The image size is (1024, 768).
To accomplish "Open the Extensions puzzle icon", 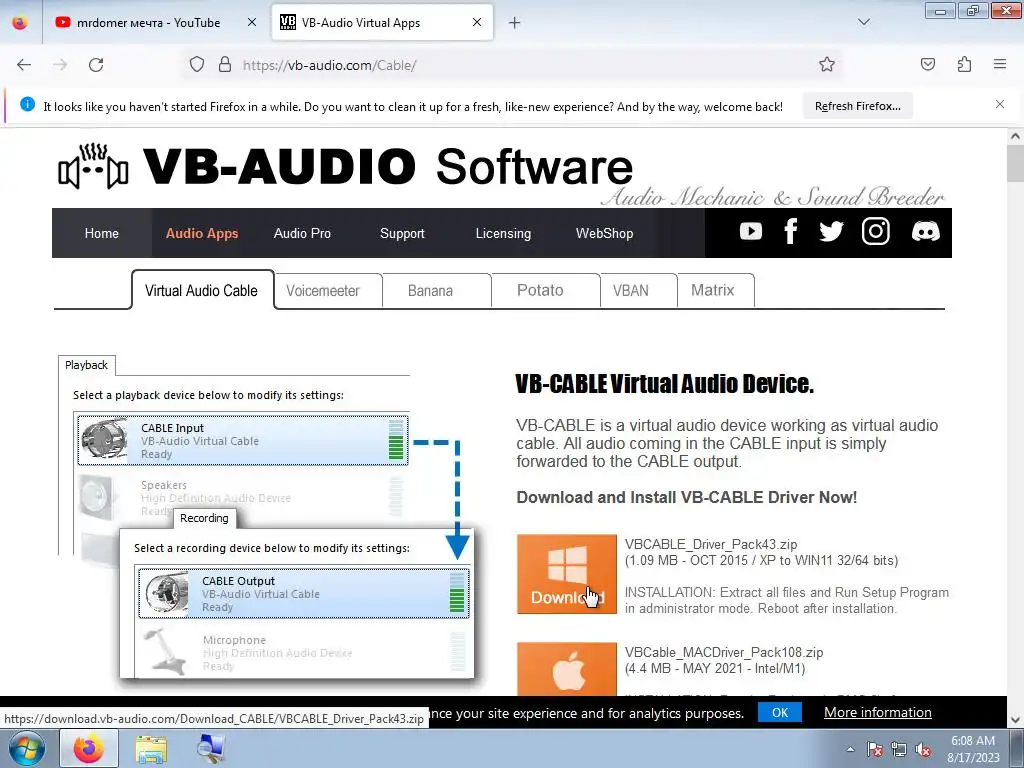I will tap(964, 65).
